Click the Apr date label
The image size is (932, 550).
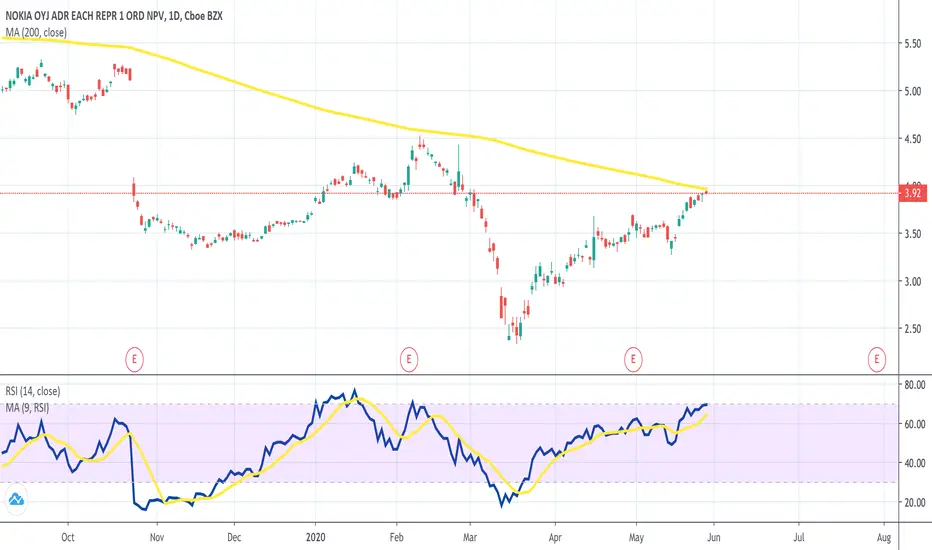click(555, 537)
